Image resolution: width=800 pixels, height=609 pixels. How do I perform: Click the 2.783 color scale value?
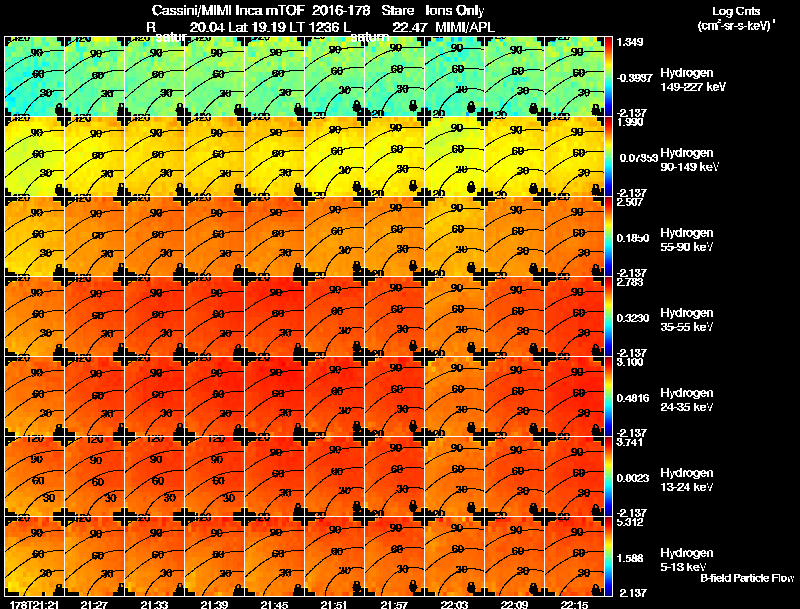coord(630,282)
